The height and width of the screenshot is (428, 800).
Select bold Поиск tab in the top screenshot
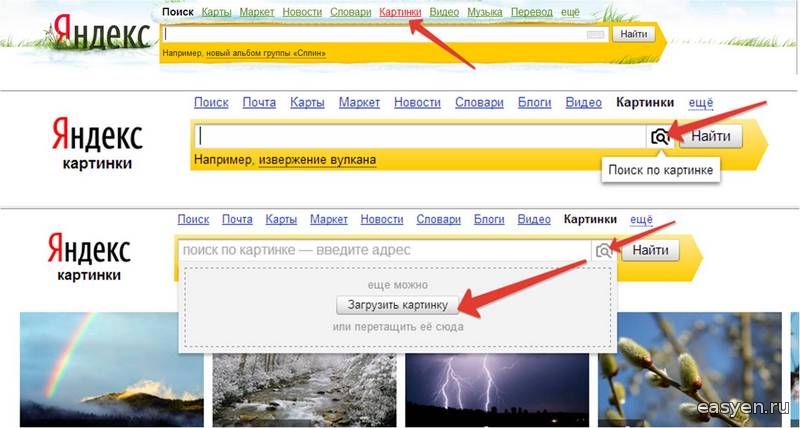point(178,12)
